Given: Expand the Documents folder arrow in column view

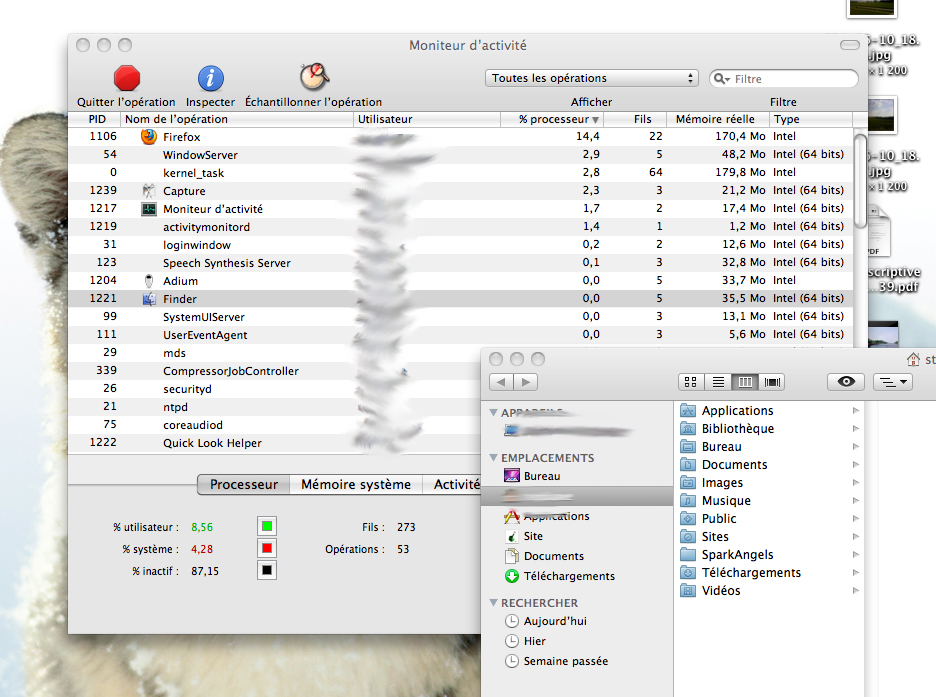Looking at the screenshot, I should [x=855, y=464].
